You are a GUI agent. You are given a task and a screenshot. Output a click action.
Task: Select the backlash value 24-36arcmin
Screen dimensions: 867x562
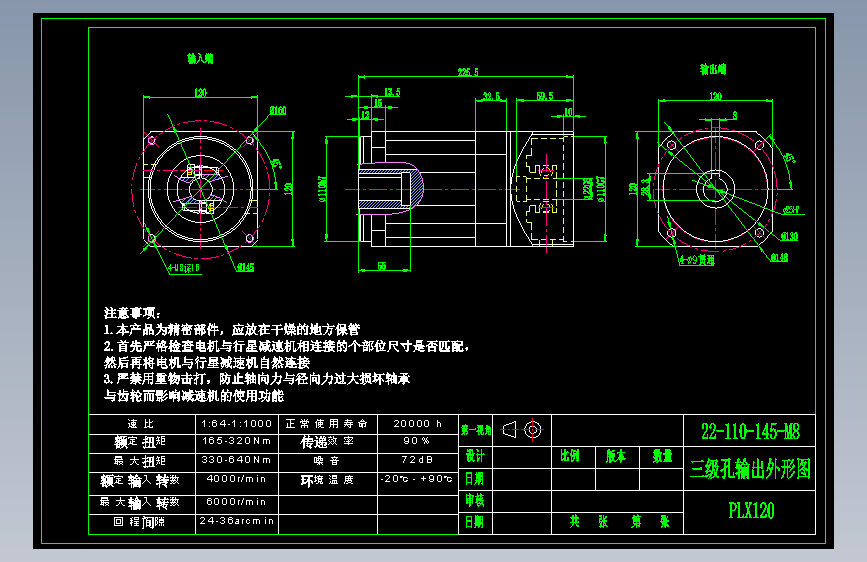(x=237, y=521)
